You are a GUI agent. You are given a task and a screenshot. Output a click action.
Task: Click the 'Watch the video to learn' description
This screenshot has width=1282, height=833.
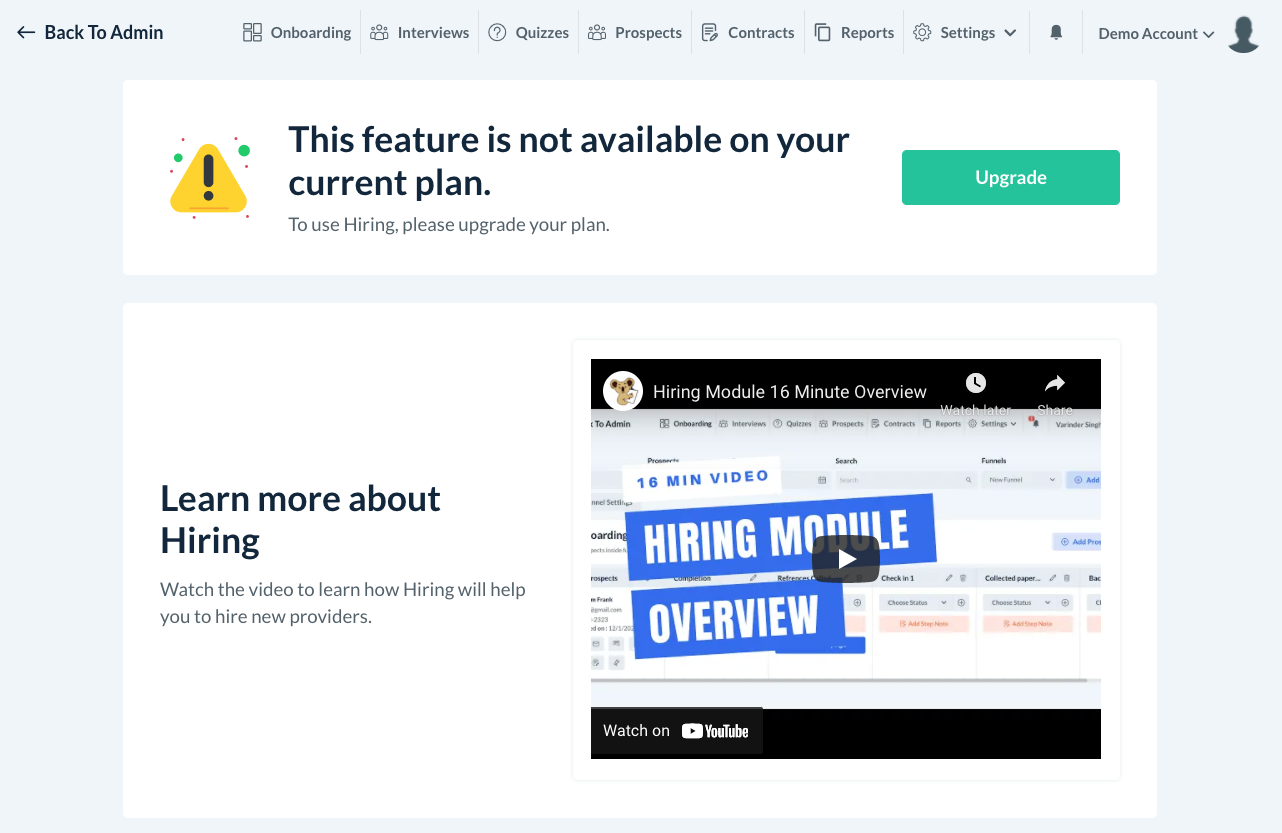tap(343, 603)
